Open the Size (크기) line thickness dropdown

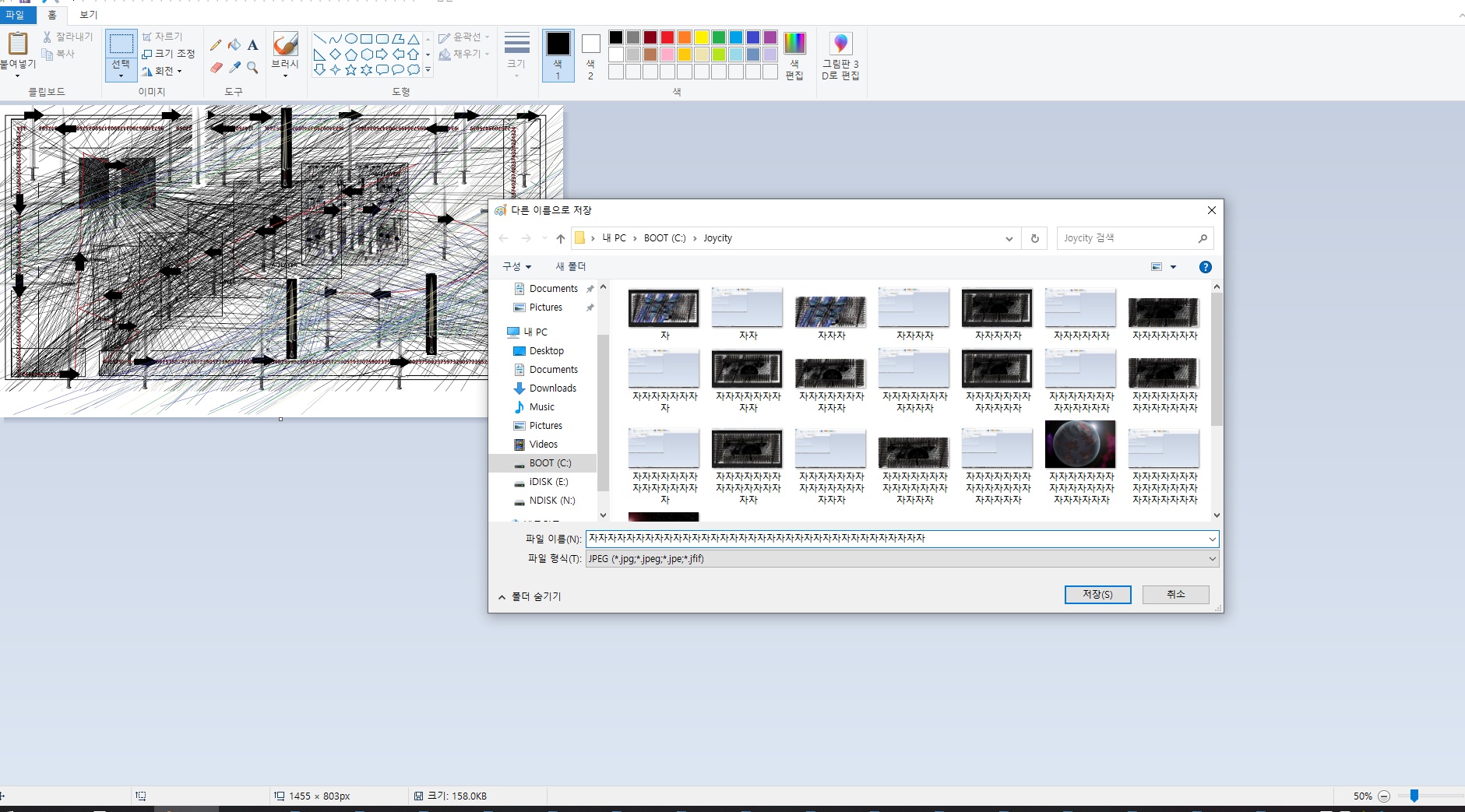pyautogui.click(x=516, y=54)
